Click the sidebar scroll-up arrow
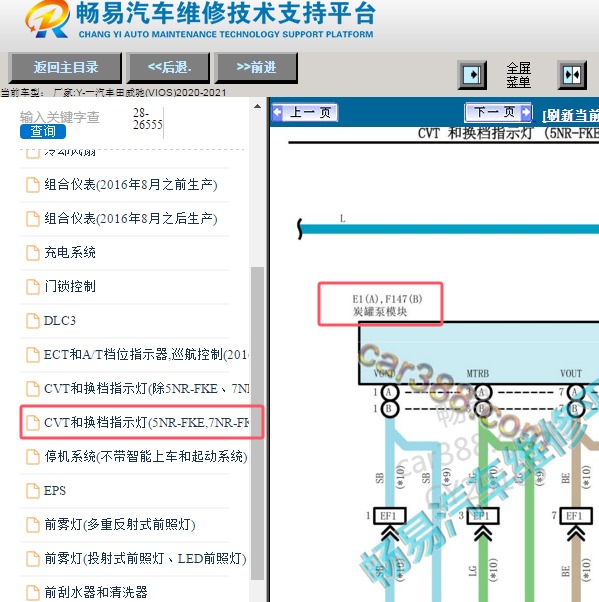The image size is (599, 602). point(257,106)
